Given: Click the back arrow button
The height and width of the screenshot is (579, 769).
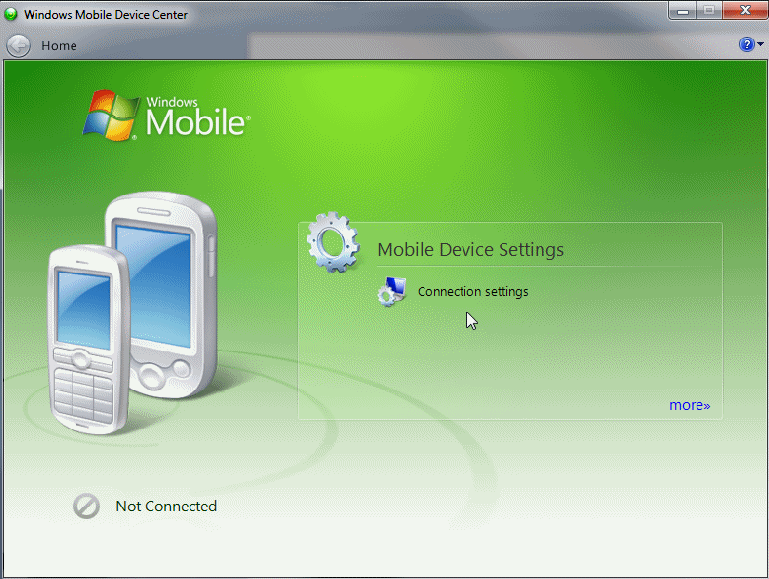Looking at the screenshot, I should click(x=18, y=46).
